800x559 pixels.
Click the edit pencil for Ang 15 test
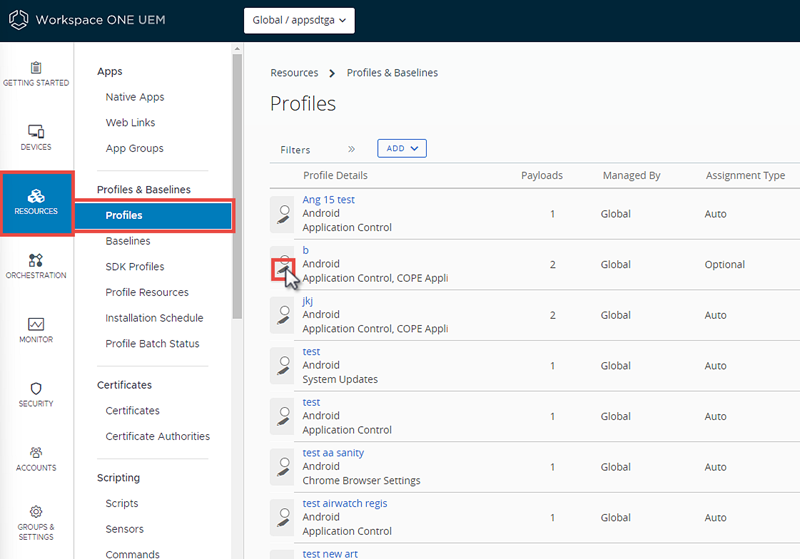[283, 220]
